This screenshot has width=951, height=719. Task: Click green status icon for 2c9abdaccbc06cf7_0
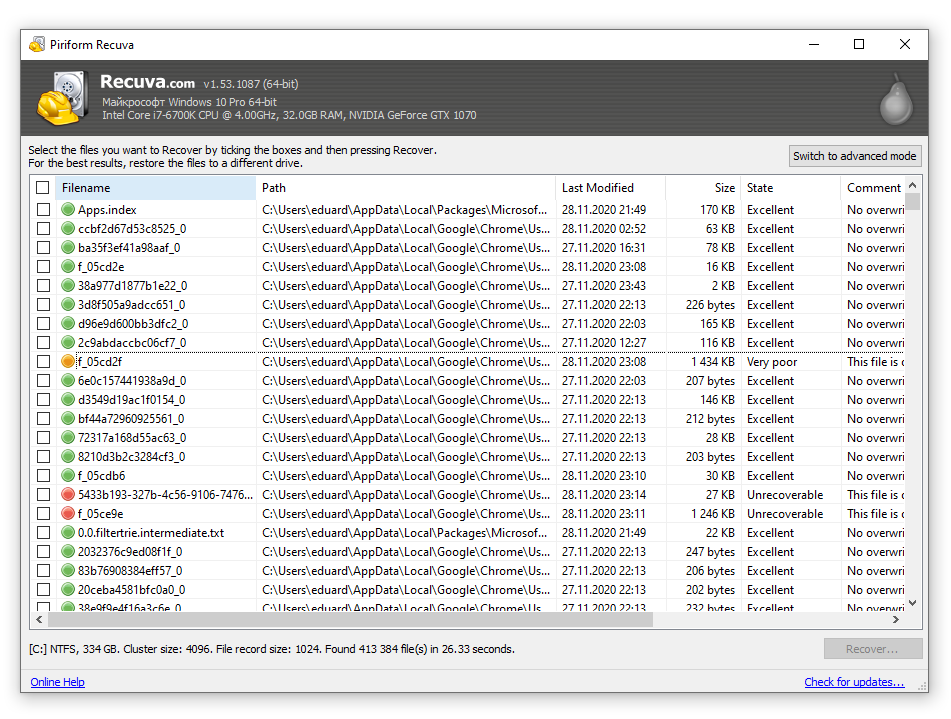(68, 342)
